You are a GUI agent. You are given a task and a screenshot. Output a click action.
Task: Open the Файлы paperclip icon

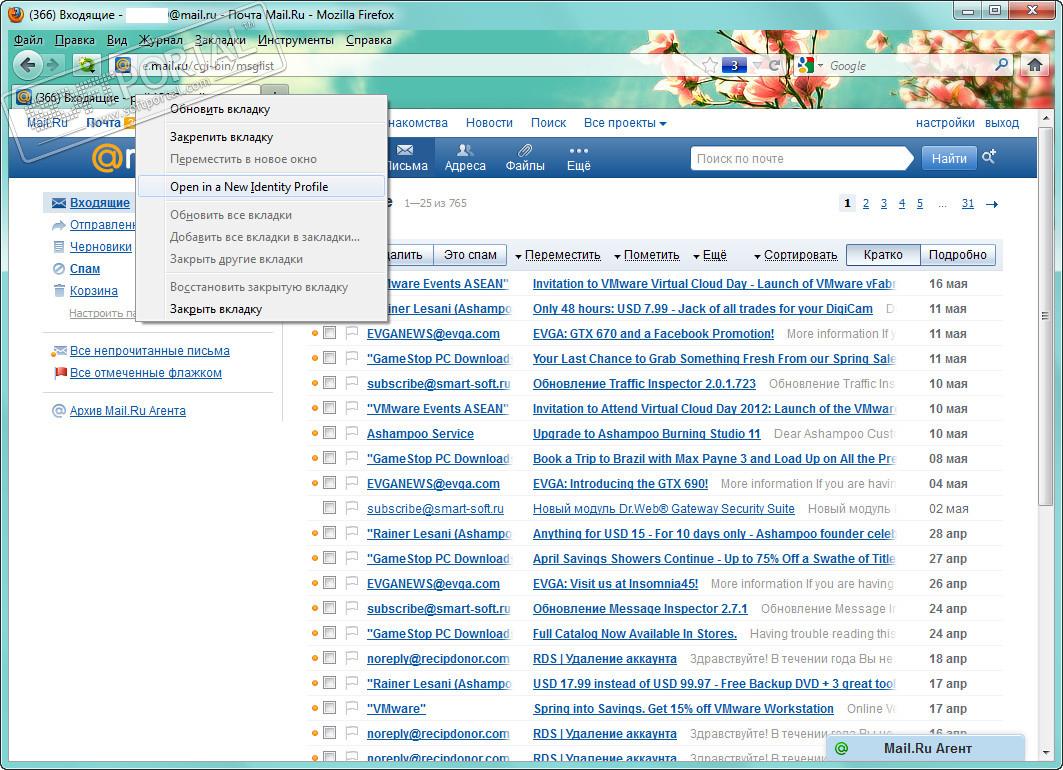tap(525, 150)
